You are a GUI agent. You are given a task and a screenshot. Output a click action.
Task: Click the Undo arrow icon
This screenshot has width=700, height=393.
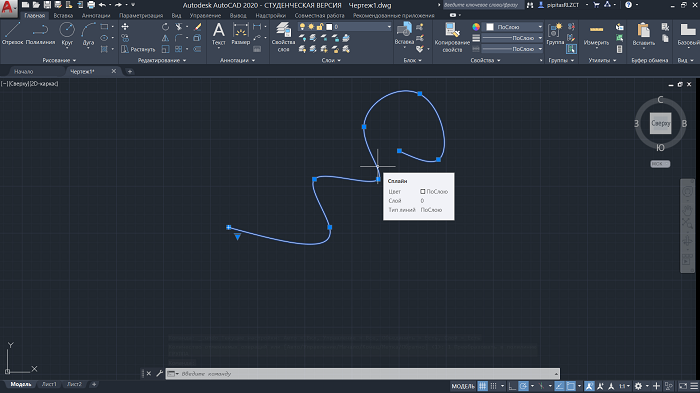pyautogui.click(x=102, y=5)
